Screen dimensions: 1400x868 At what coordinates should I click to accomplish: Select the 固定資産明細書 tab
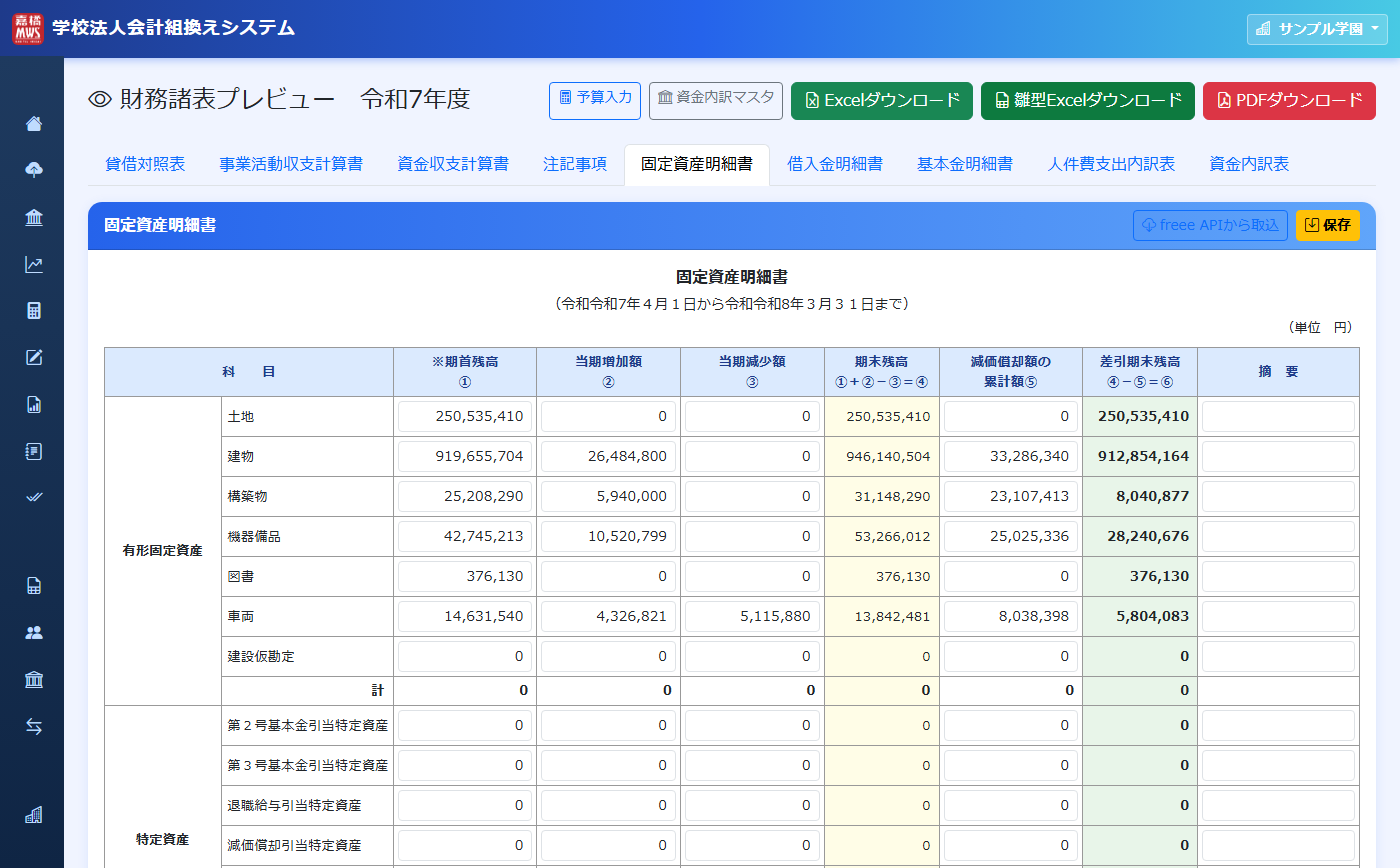click(x=697, y=165)
